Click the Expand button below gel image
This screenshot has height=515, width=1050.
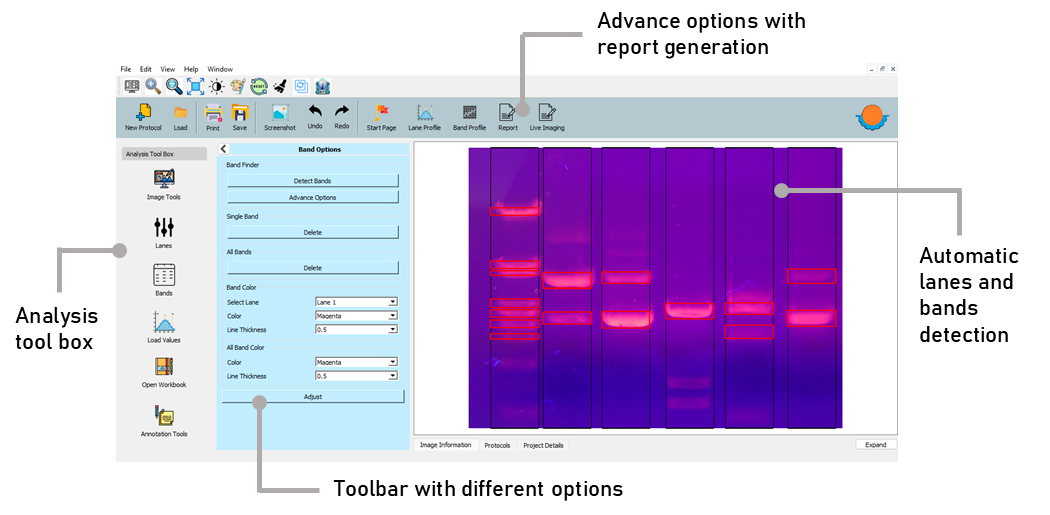click(x=875, y=445)
